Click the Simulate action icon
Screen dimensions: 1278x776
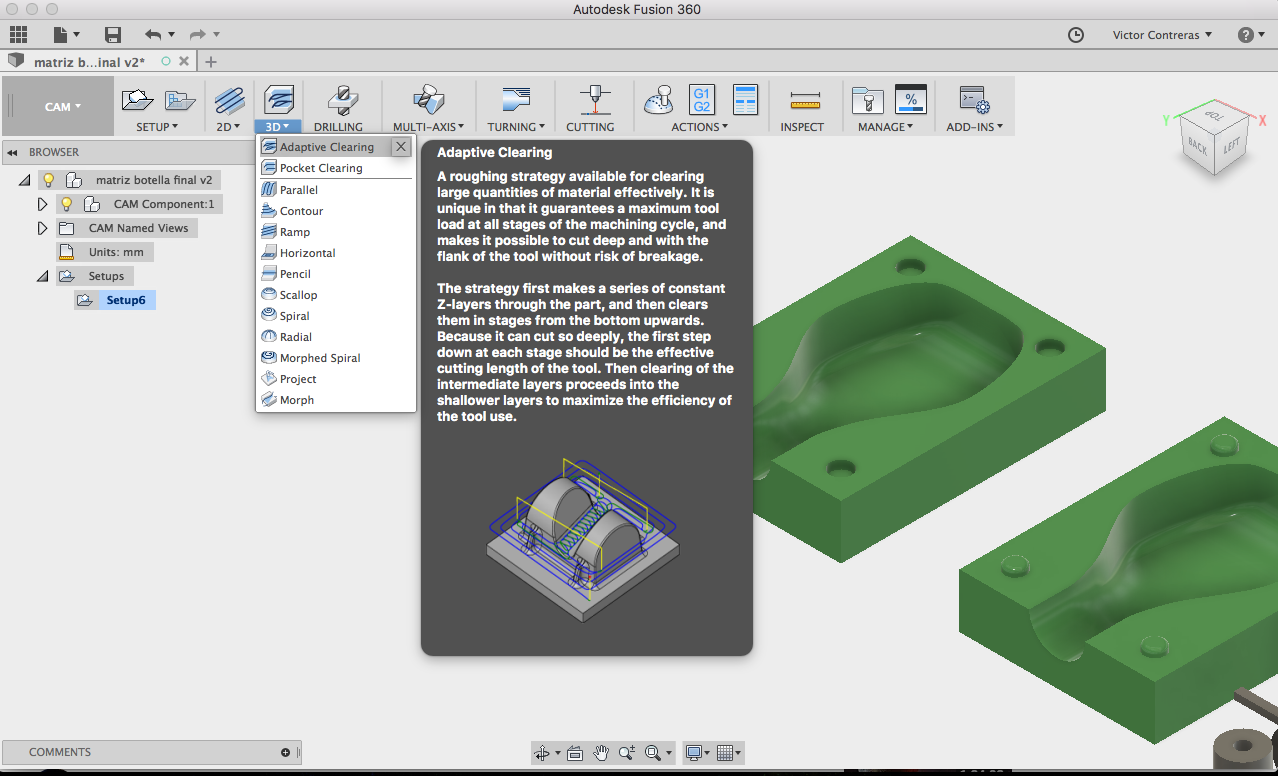658,100
